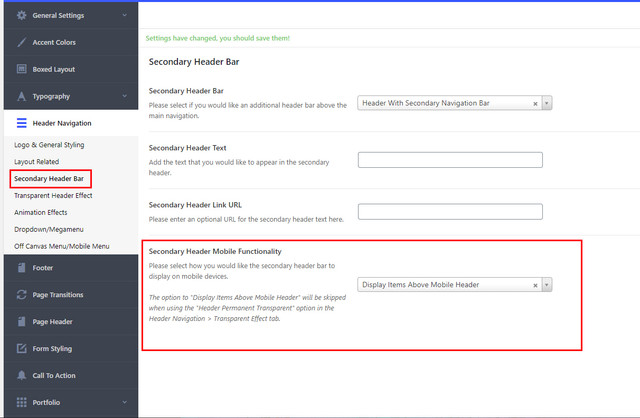Click the Footer document icon
640x418 pixels.
(21, 268)
